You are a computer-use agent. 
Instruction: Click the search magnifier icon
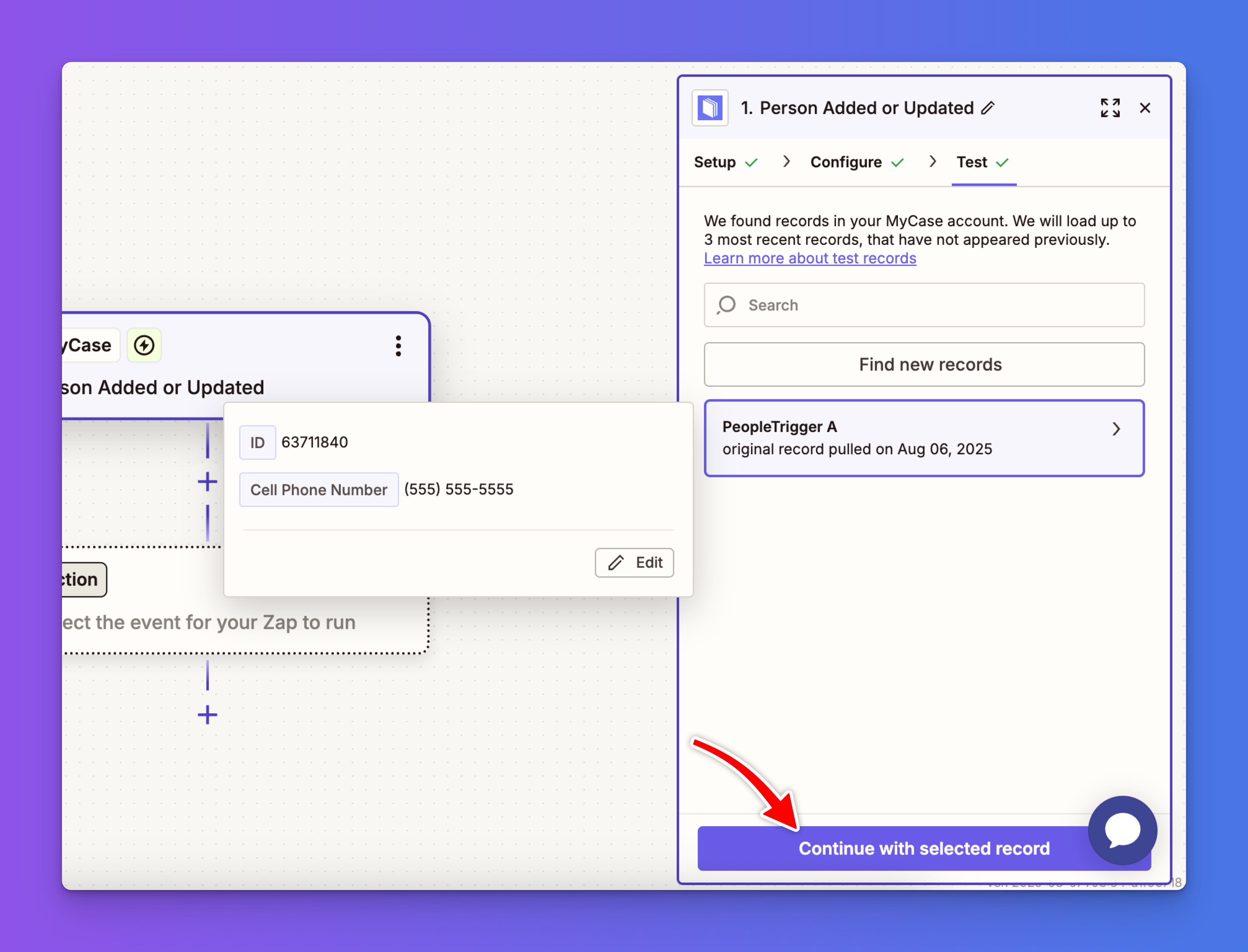[726, 305]
